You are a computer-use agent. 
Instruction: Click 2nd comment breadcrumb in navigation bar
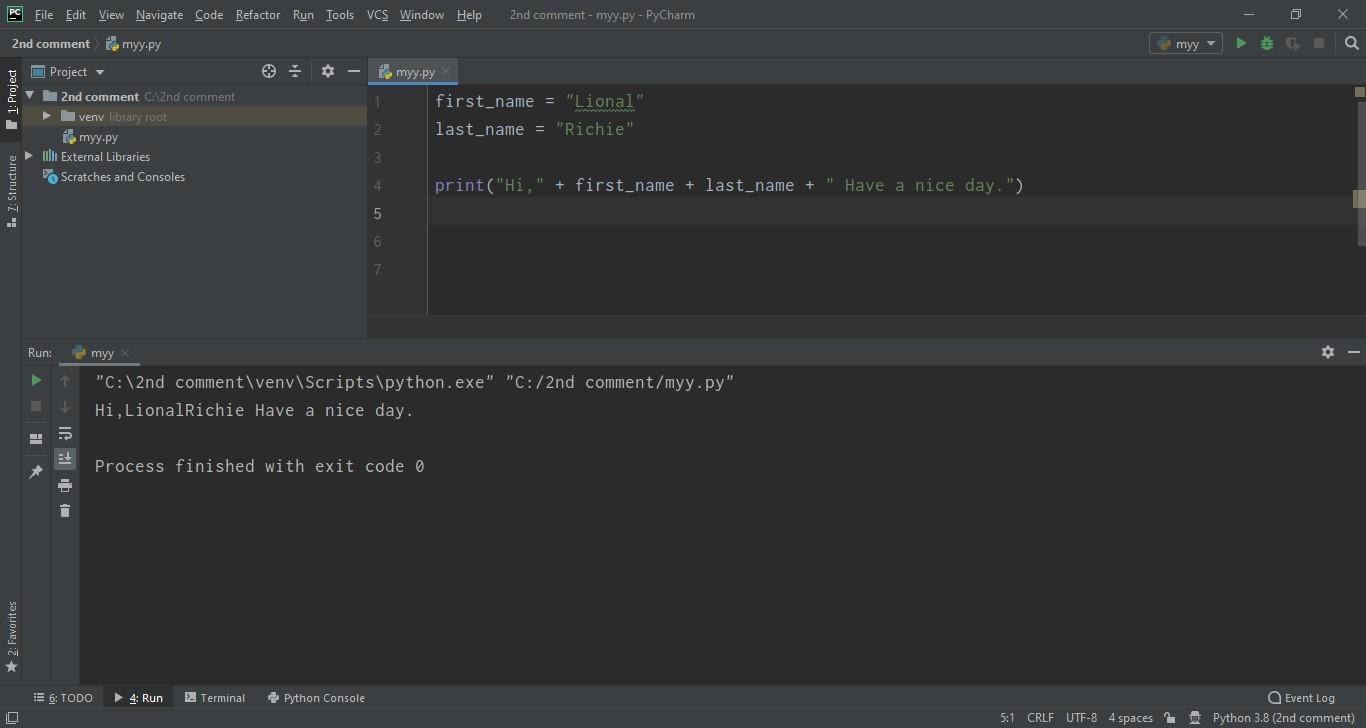pos(50,43)
